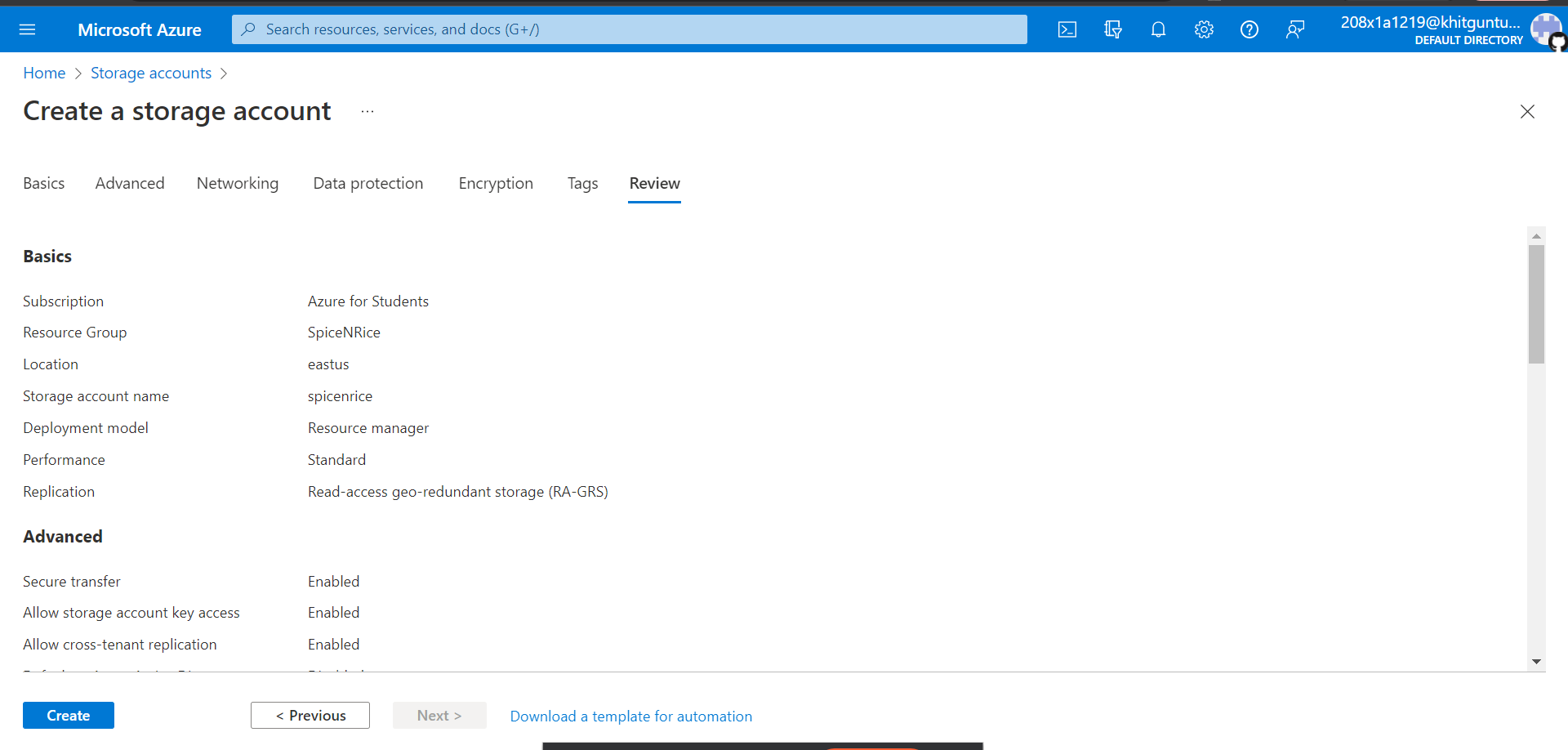This screenshot has height=750, width=1568.
Task: View Azure portal notifications bell
Action: (1158, 29)
